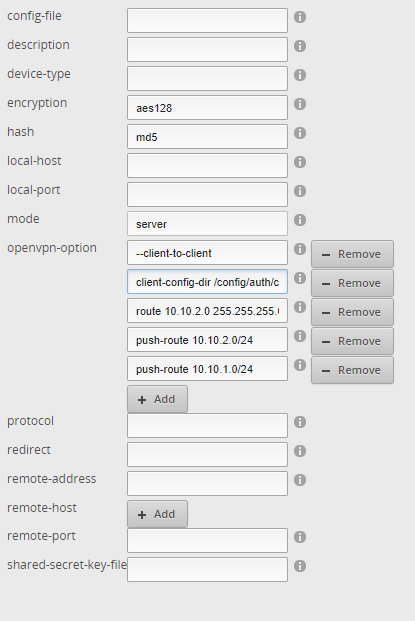Show info for the remote-port field
This screenshot has width=415, height=621.
300,537
